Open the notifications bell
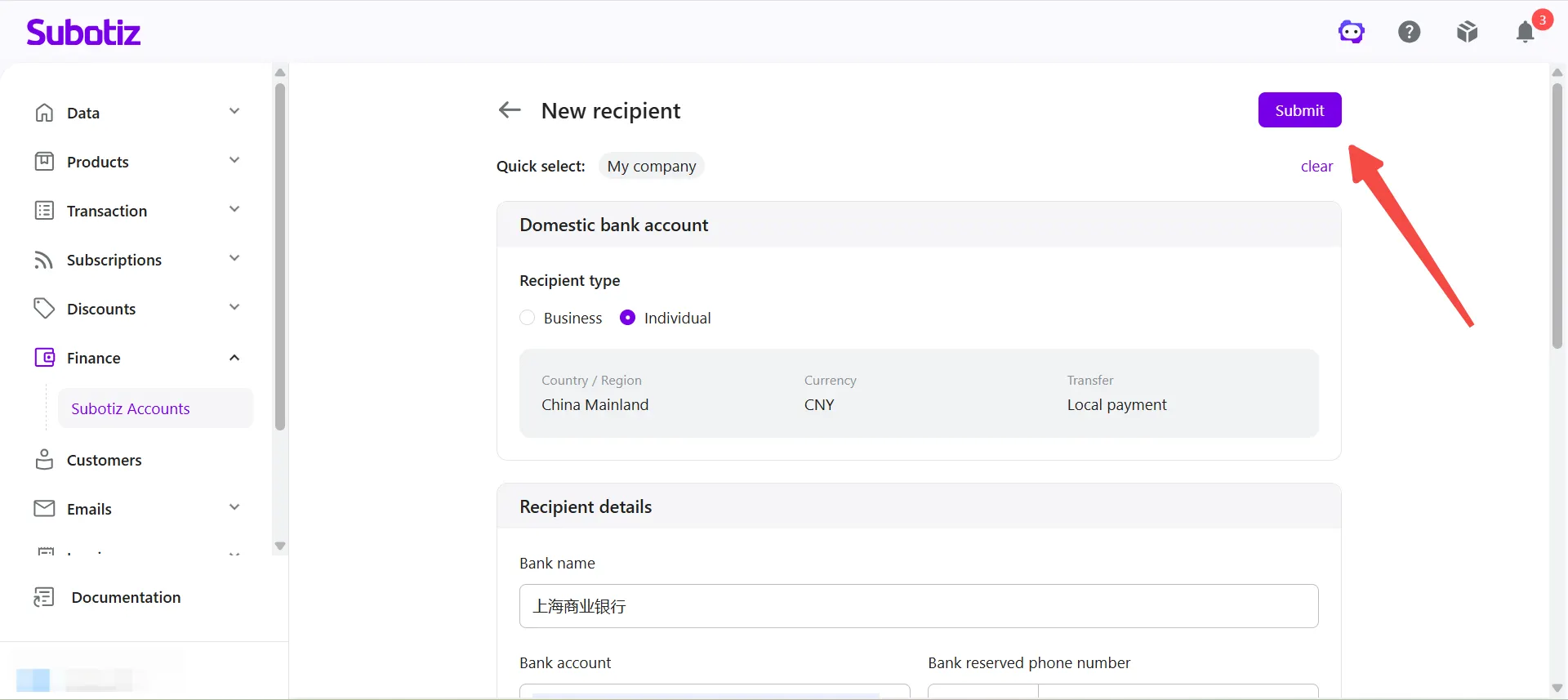 click(1525, 32)
